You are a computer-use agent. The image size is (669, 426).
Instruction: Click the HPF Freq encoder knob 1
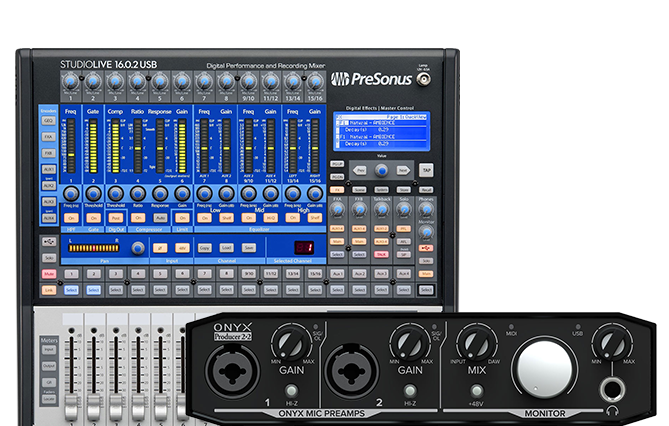pyautogui.click(x=71, y=194)
